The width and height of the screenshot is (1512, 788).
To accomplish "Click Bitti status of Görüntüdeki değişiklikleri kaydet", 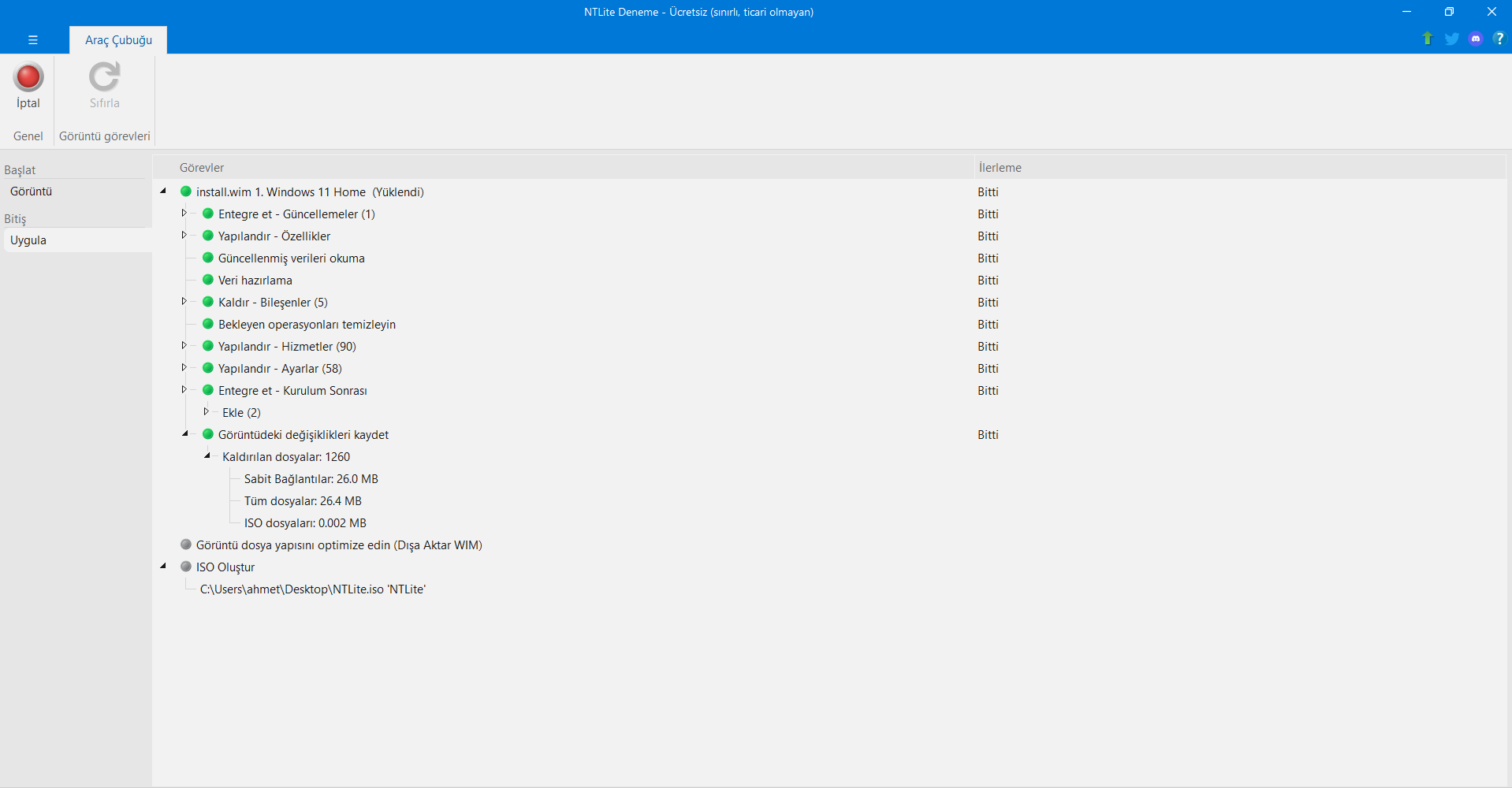I will point(988,434).
